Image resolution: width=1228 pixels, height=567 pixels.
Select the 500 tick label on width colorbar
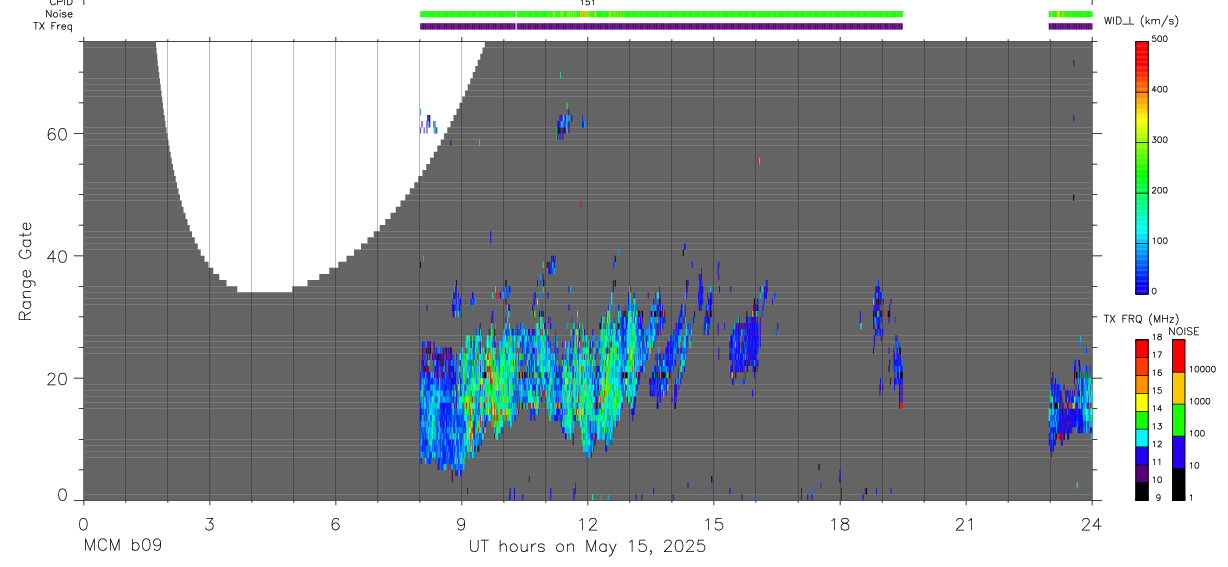click(1162, 39)
